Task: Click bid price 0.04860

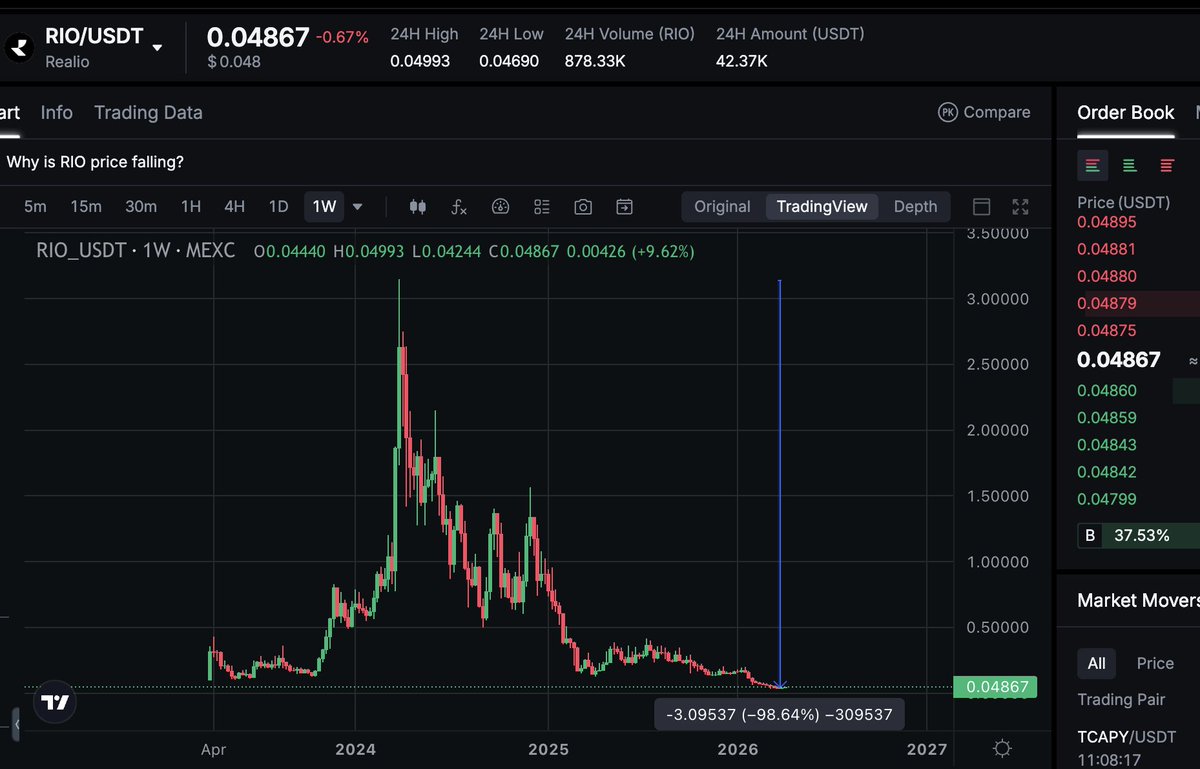Action: [1107, 391]
